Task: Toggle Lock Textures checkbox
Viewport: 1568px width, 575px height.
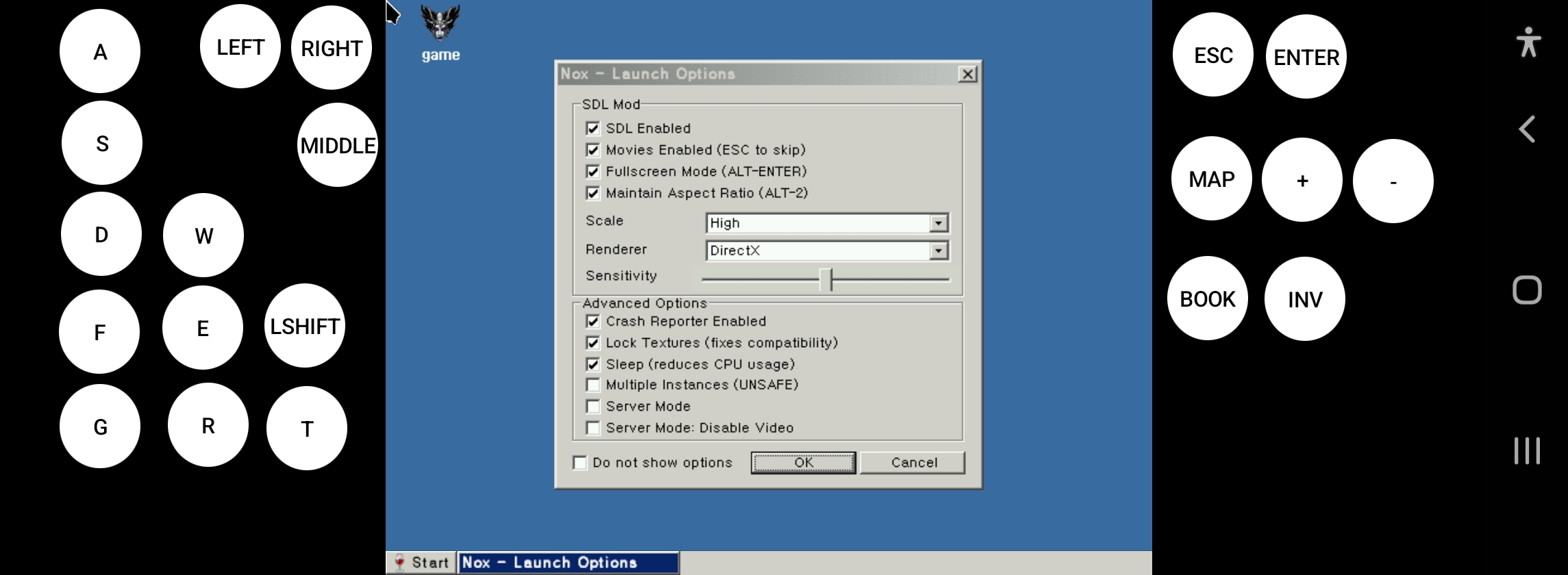Action: point(593,343)
